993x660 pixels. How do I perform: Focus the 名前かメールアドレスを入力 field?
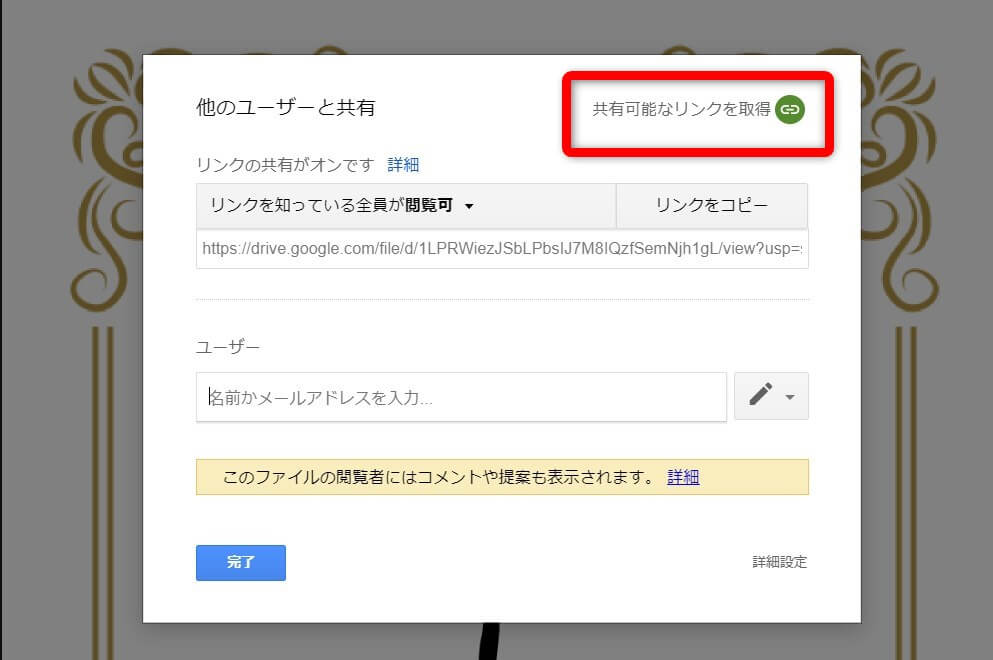coord(461,397)
